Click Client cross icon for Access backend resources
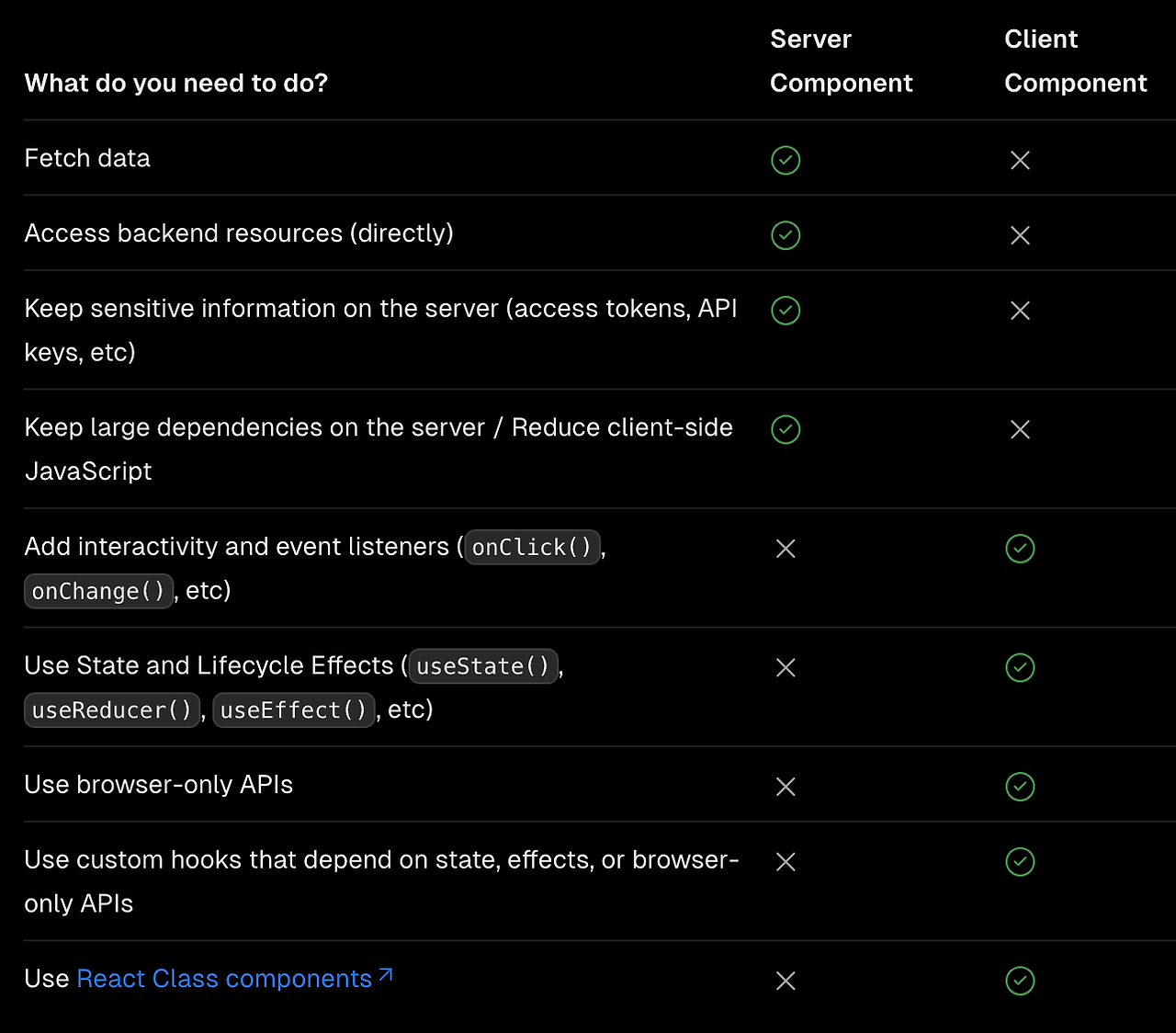Screen dimensions: 1176x1033 1020,235
